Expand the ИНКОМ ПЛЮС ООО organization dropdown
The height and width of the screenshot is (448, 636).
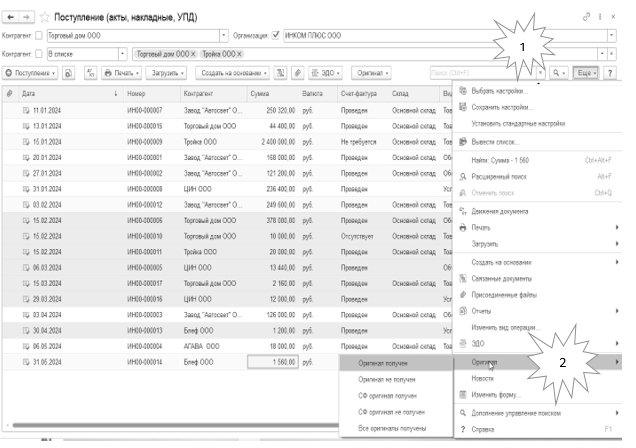click(611, 35)
